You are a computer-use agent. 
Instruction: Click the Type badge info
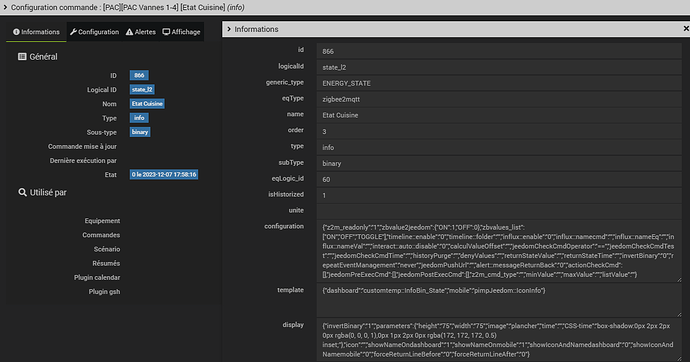tap(139, 117)
